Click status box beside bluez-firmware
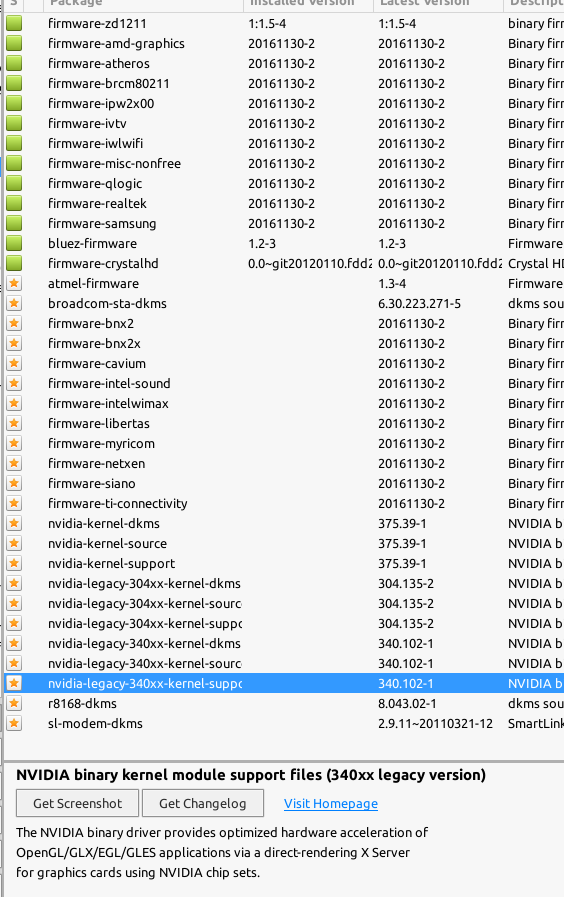564x897 pixels. 14,243
